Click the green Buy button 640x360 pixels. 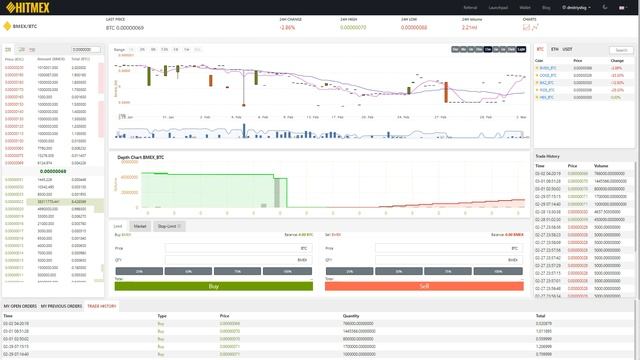214,286
